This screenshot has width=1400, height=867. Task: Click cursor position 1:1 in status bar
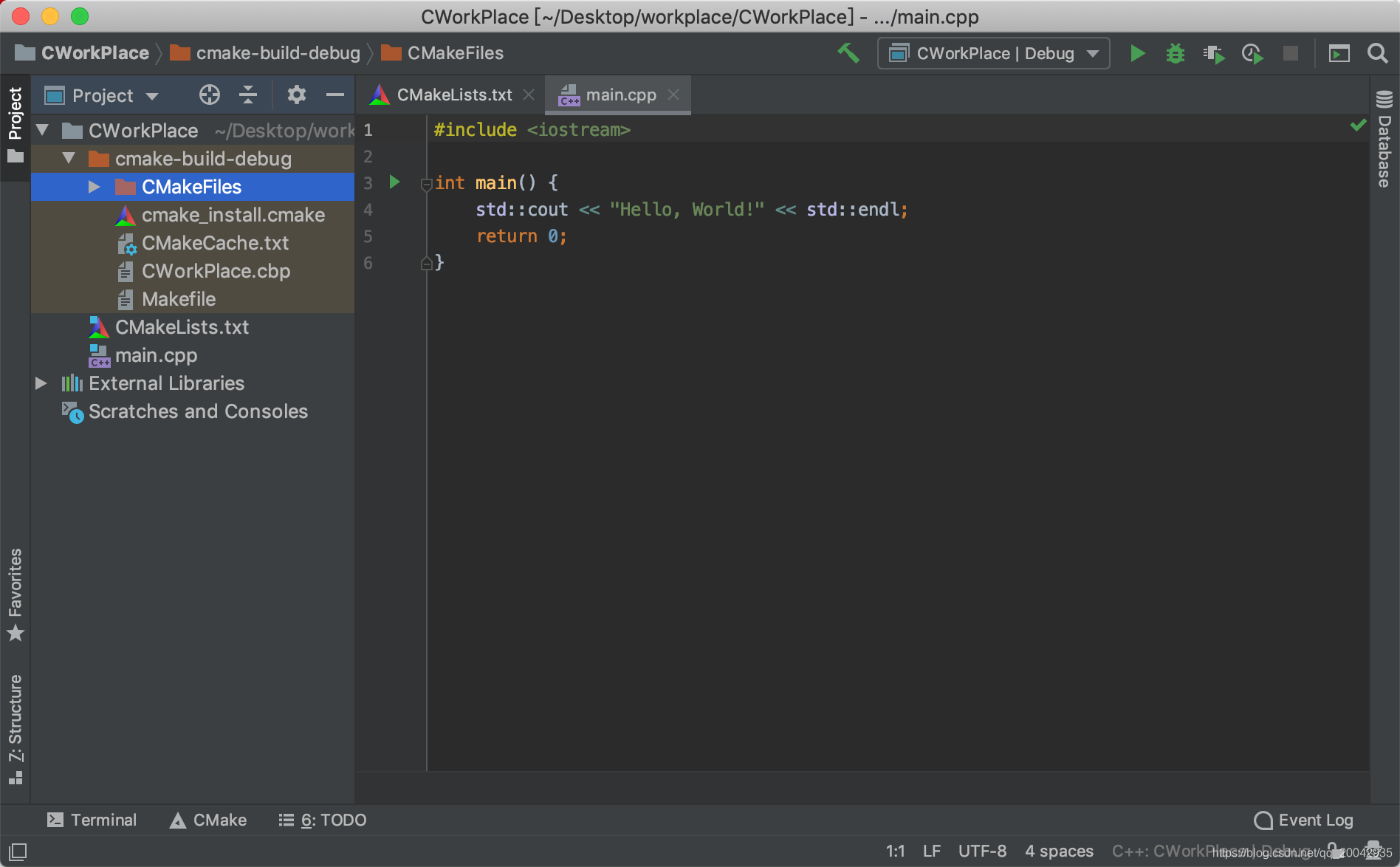tap(895, 851)
